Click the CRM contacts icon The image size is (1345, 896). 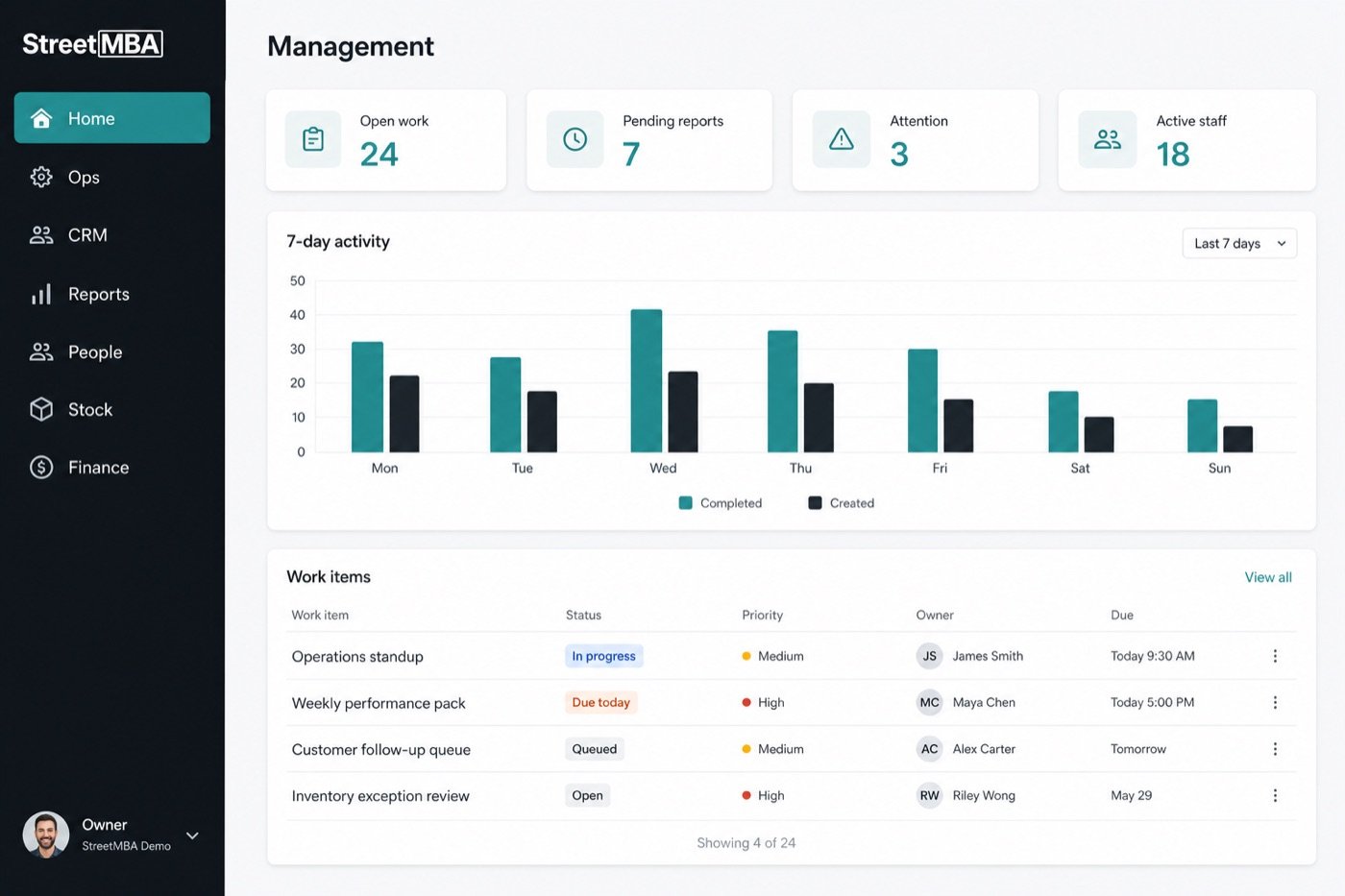click(41, 235)
